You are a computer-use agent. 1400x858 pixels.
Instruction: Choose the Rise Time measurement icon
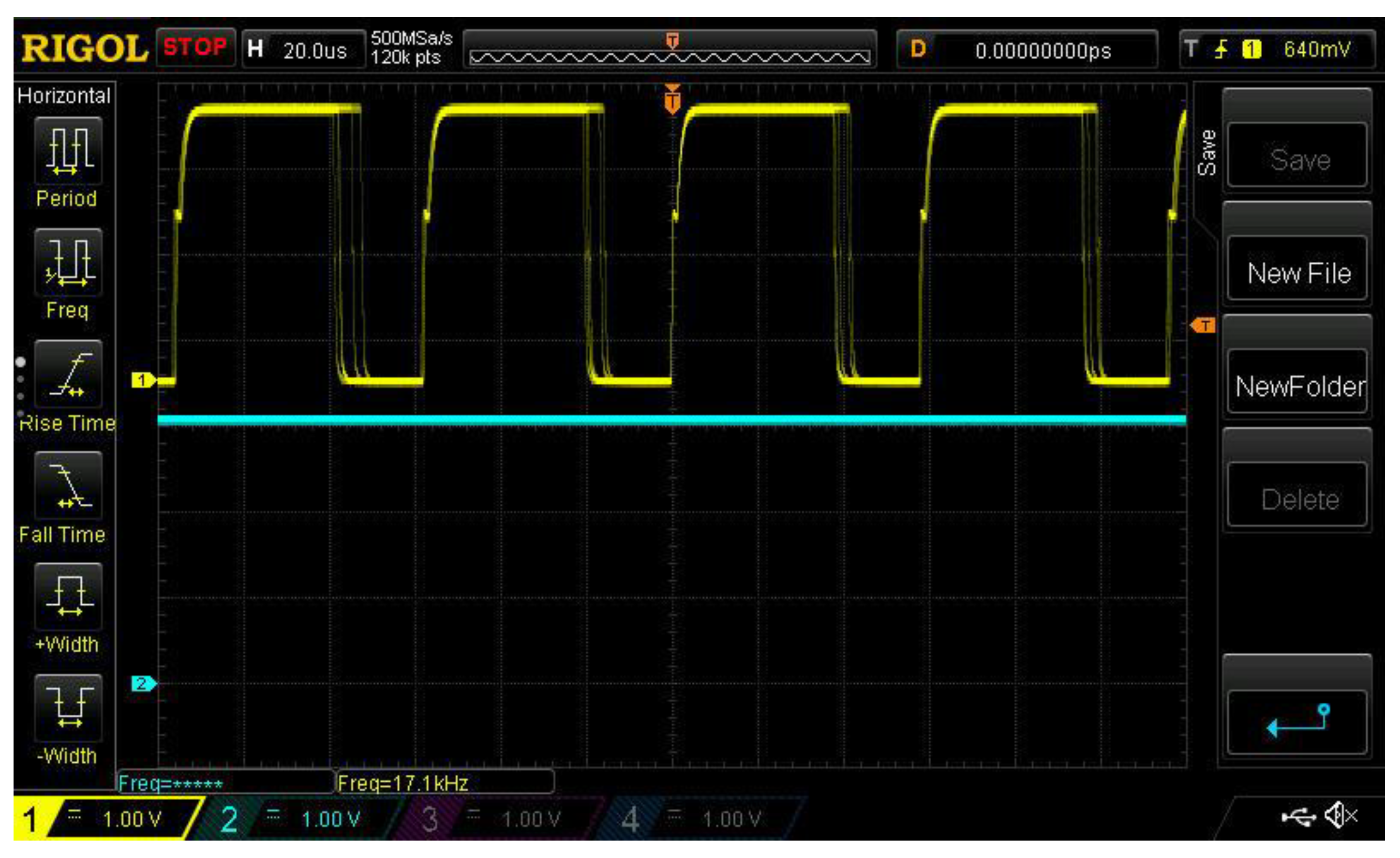point(68,375)
